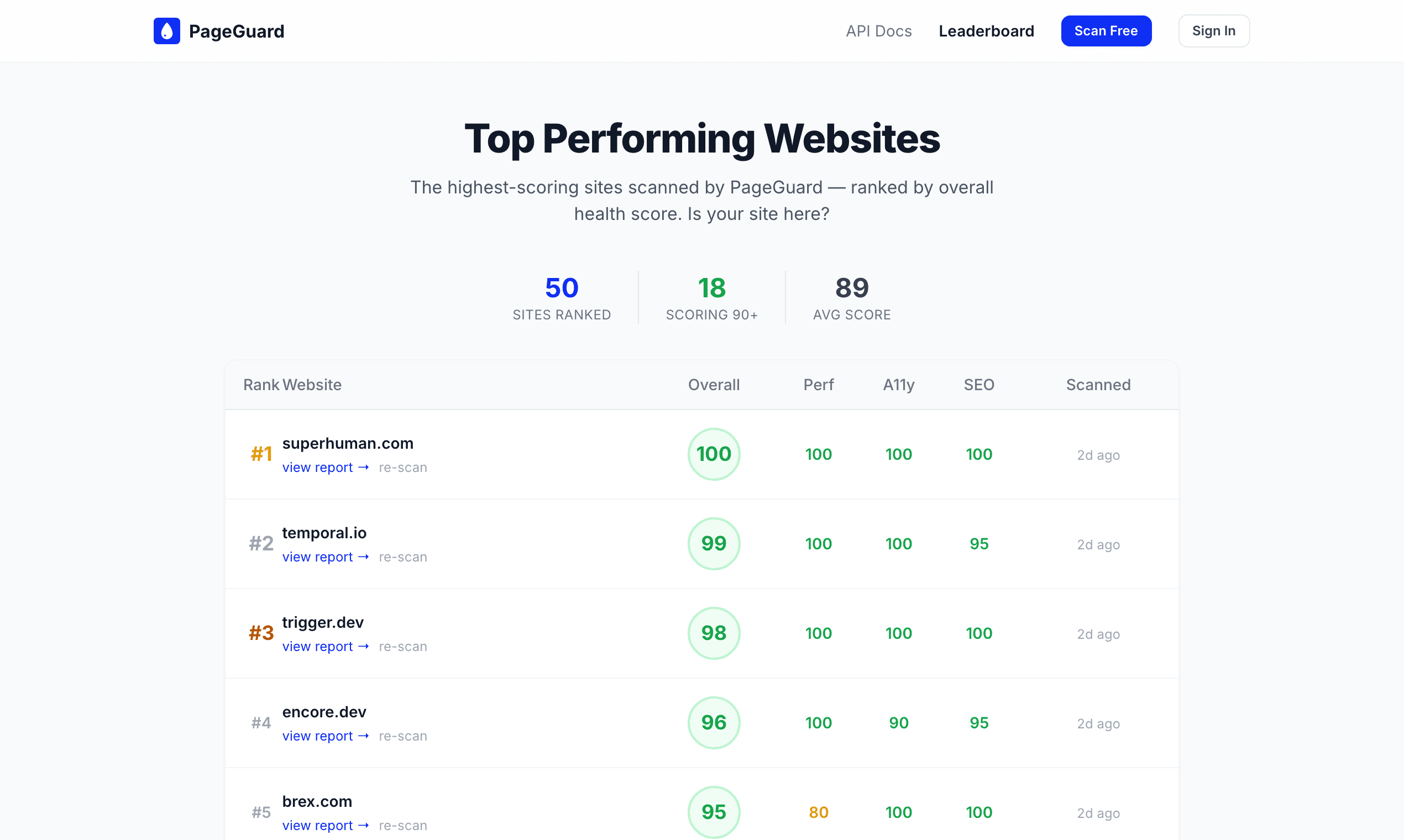
Task: Click the Perf column header
Action: tap(818, 384)
